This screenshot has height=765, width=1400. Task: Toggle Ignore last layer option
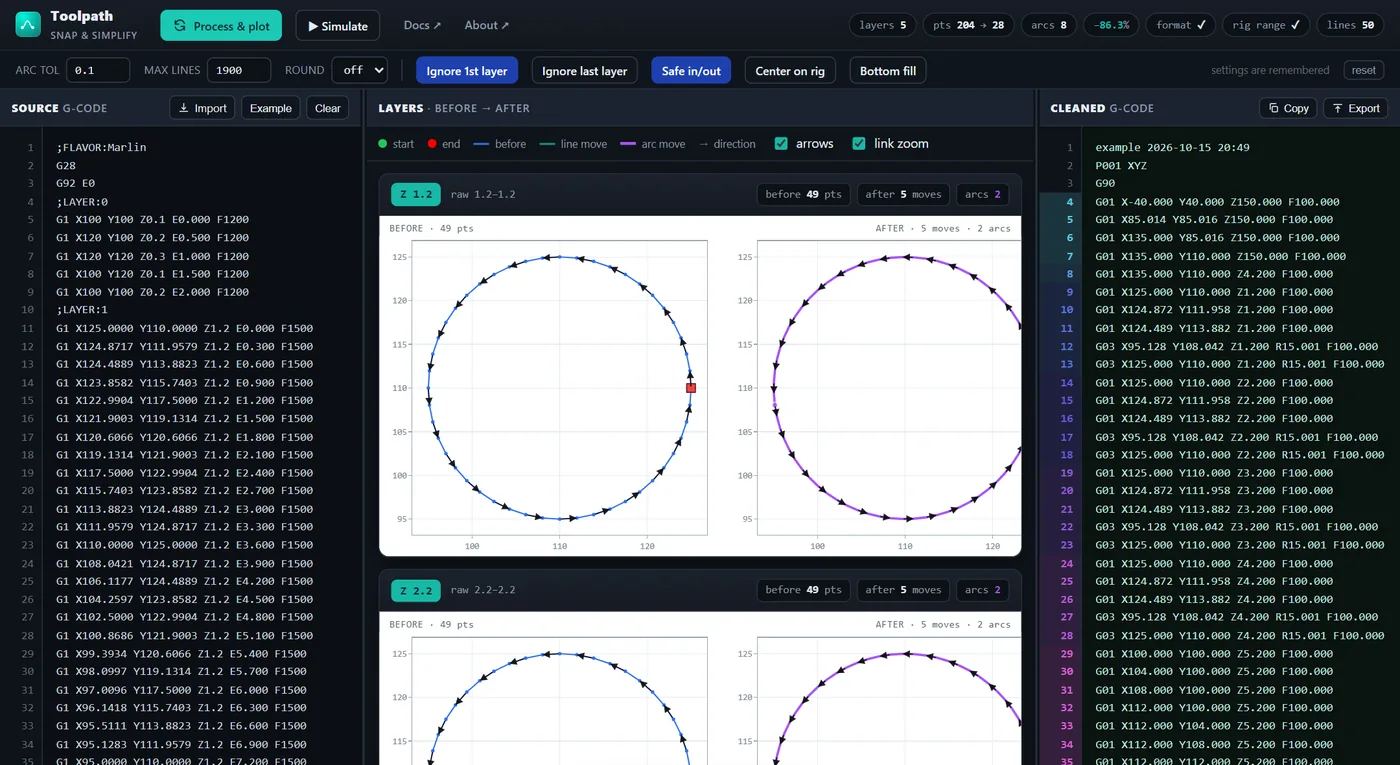(585, 70)
